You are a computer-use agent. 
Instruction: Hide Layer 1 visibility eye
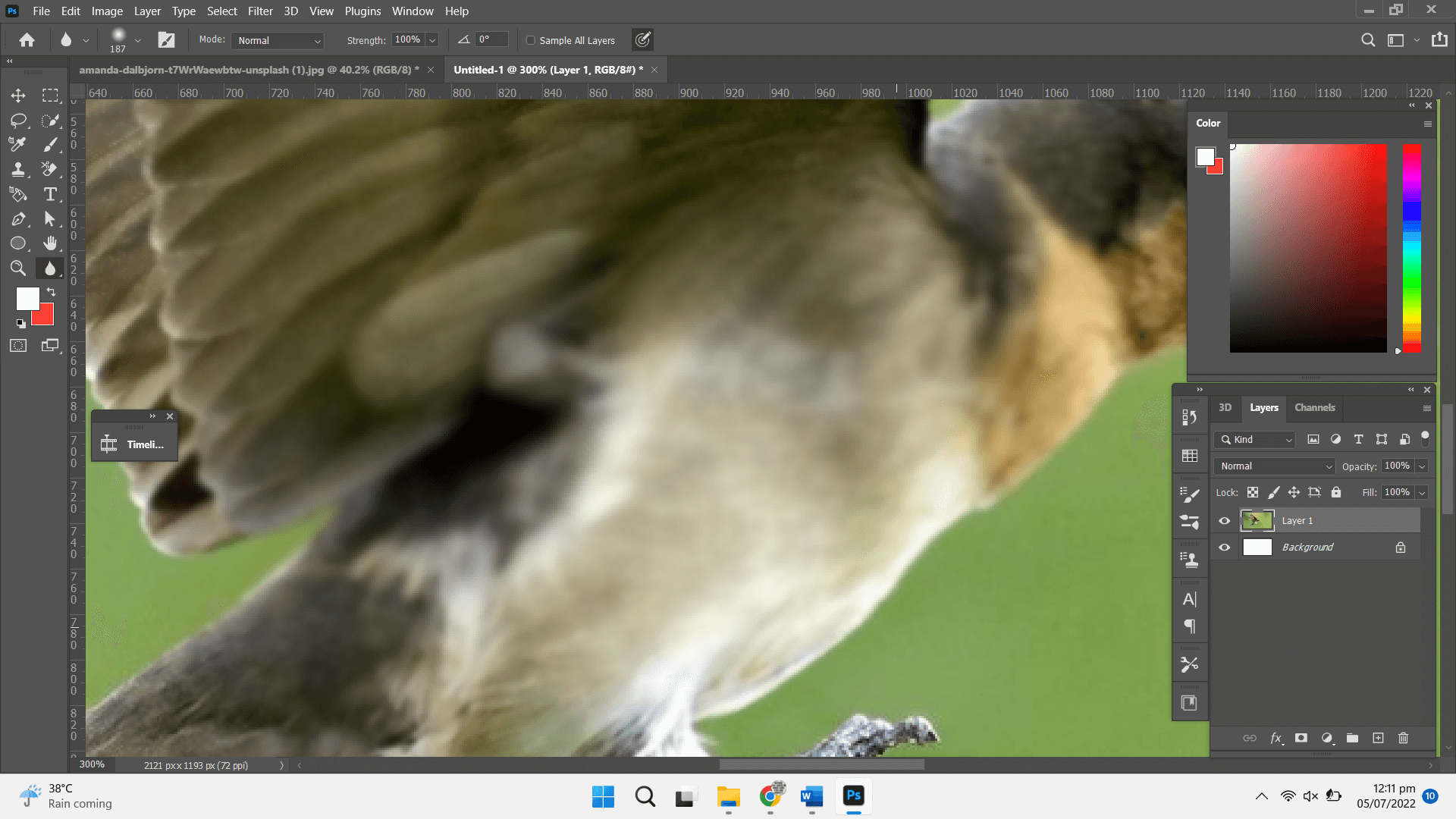(1225, 521)
